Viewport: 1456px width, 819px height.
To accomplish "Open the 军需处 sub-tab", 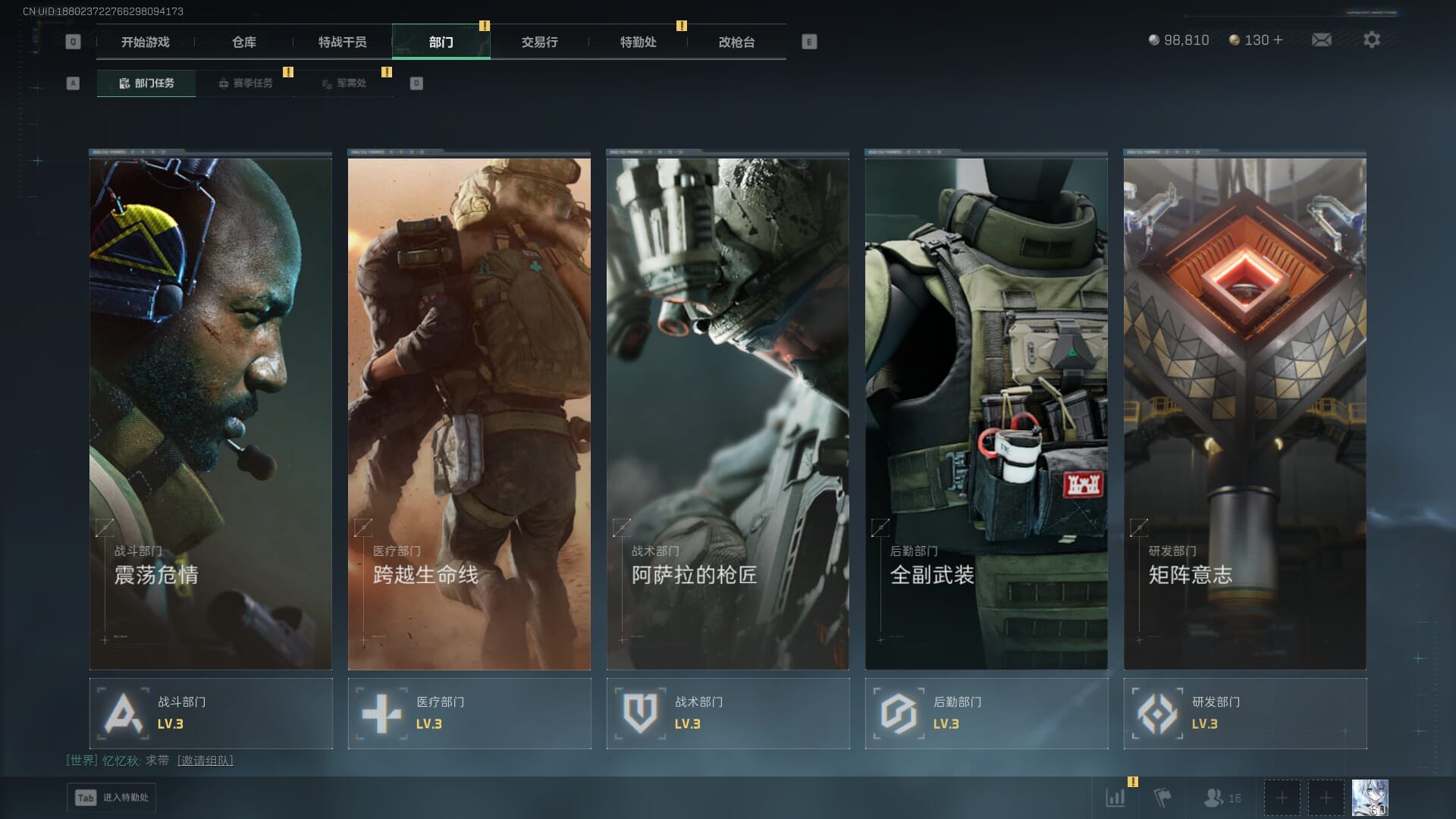I will click(x=344, y=83).
